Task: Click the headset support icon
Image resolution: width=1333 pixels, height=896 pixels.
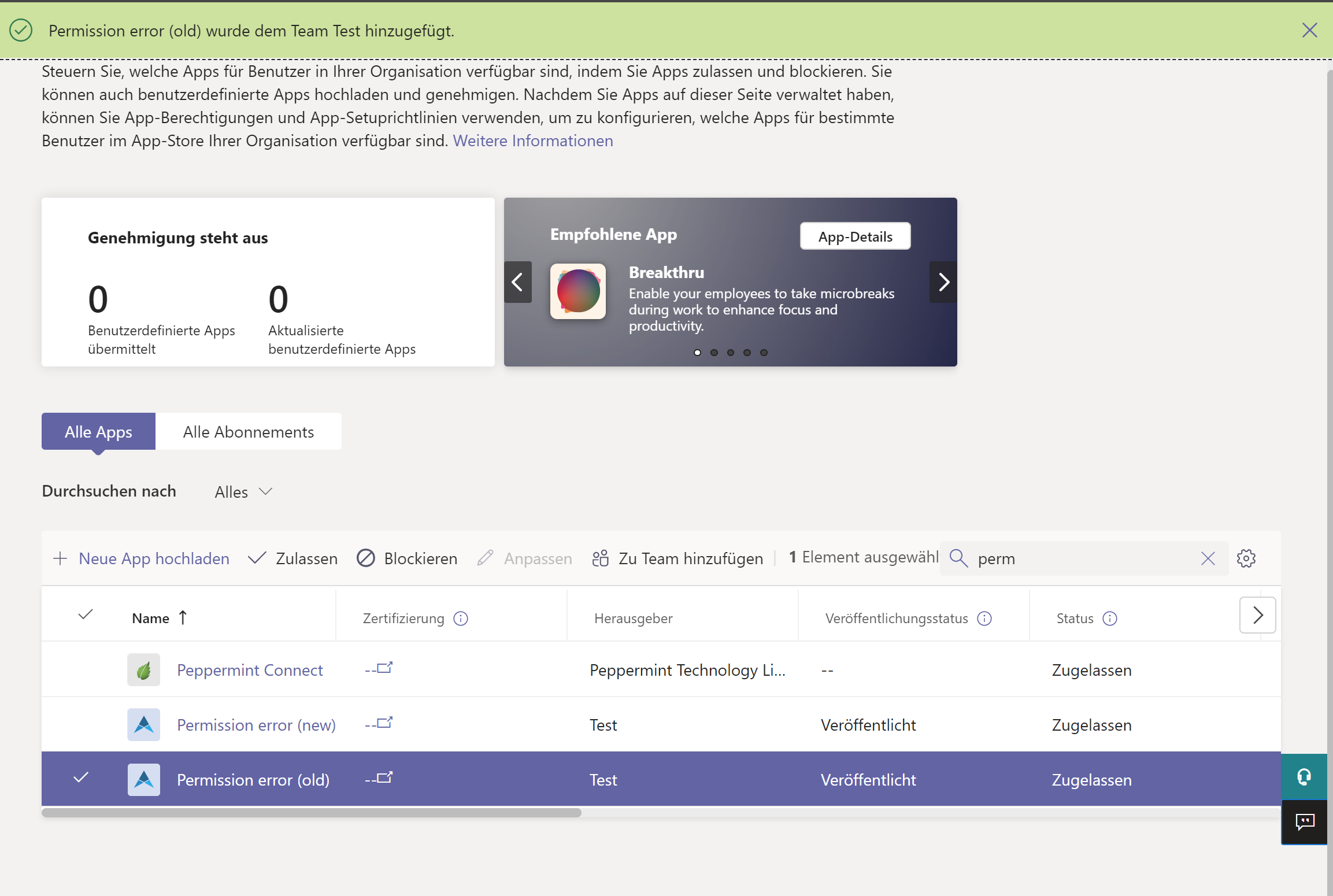Action: 1305,776
